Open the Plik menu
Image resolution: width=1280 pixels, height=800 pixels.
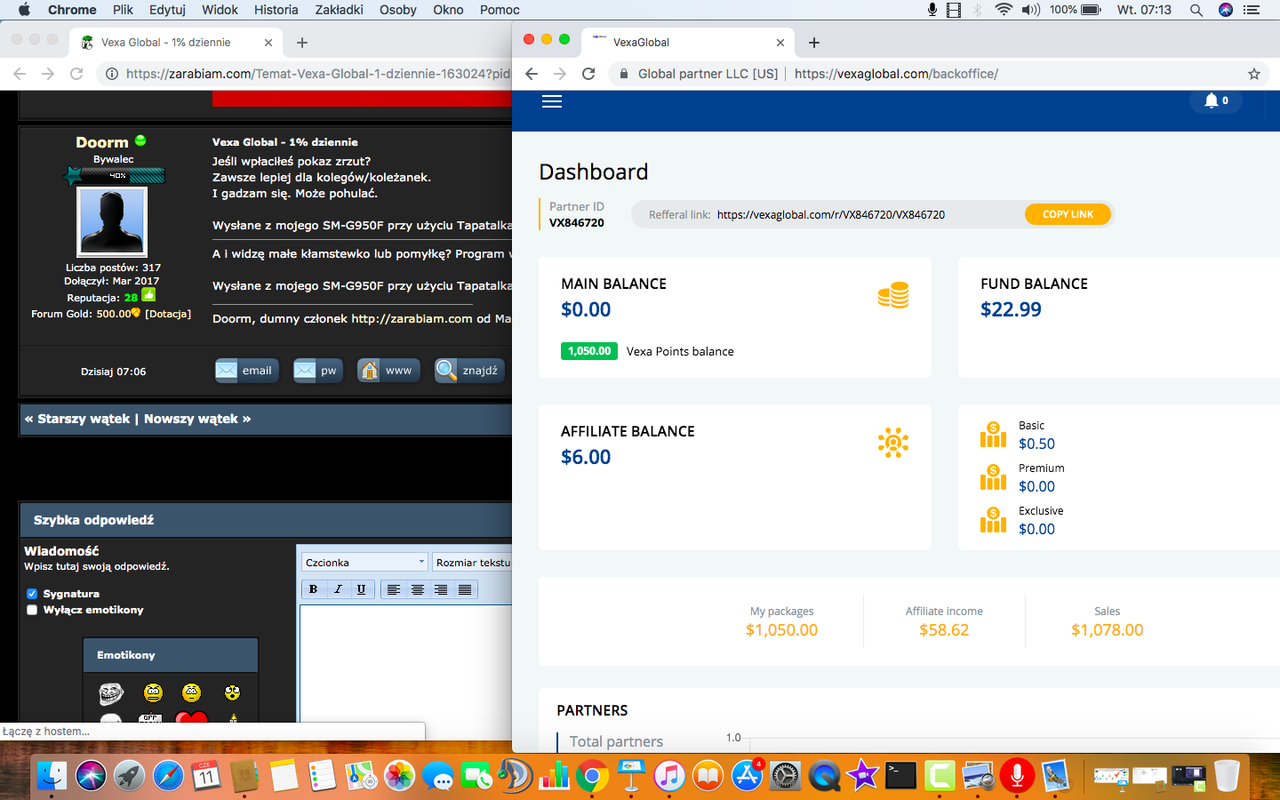pyautogui.click(x=123, y=10)
